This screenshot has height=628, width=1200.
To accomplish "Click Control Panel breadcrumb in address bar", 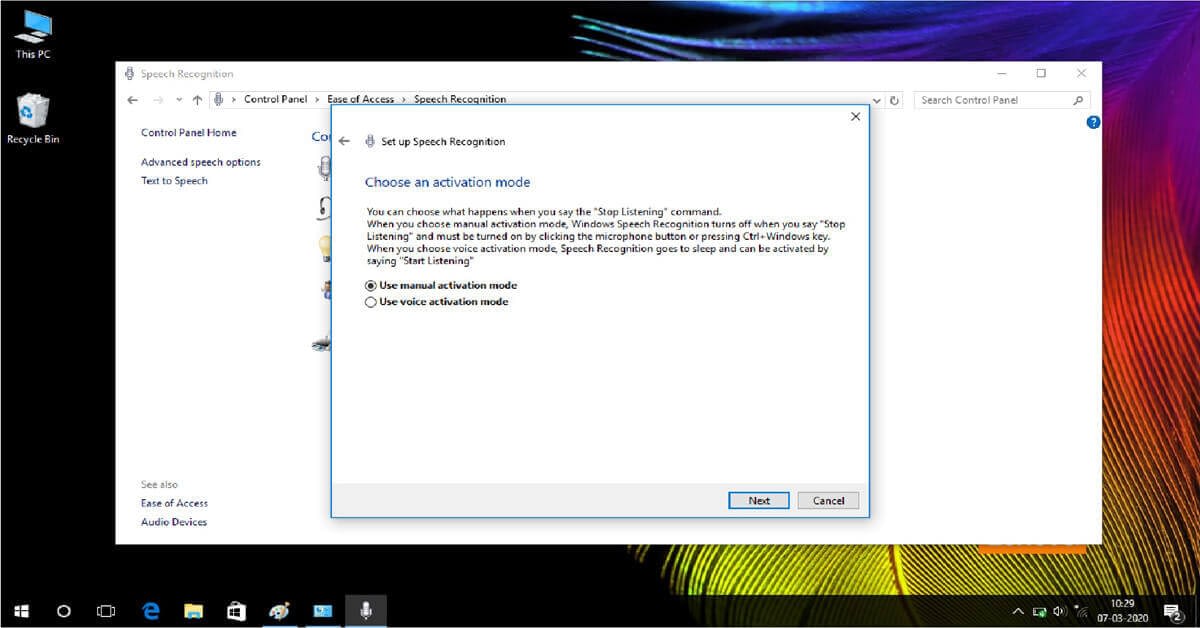I will 276,99.
